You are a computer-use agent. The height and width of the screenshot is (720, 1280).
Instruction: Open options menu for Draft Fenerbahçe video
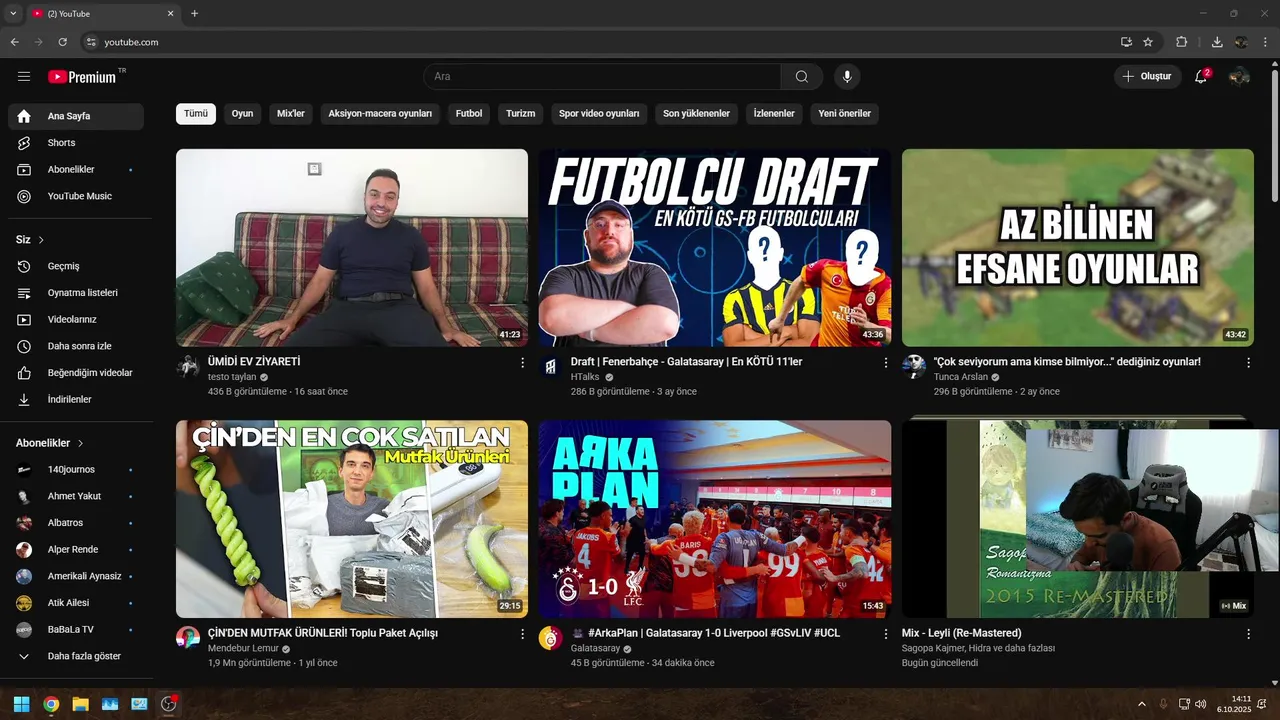point(885,363)
